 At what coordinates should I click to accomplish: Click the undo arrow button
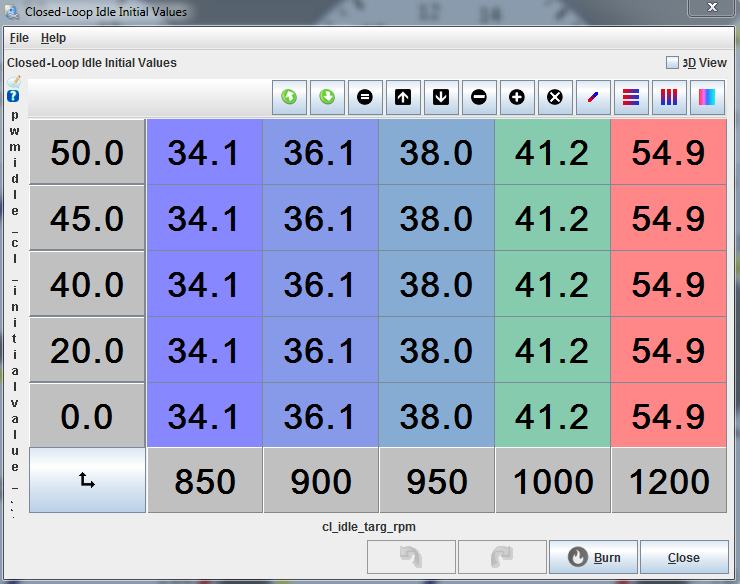(411, 557)
